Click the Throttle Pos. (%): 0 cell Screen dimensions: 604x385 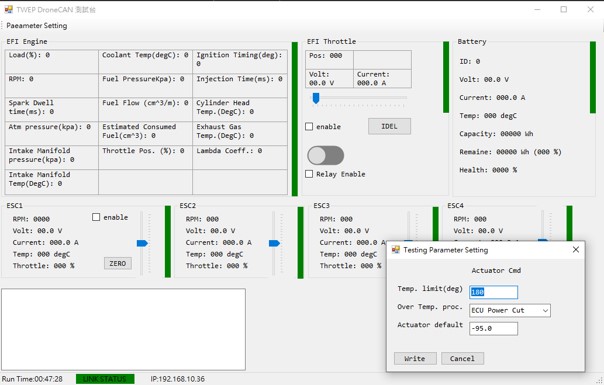[145, 157]
